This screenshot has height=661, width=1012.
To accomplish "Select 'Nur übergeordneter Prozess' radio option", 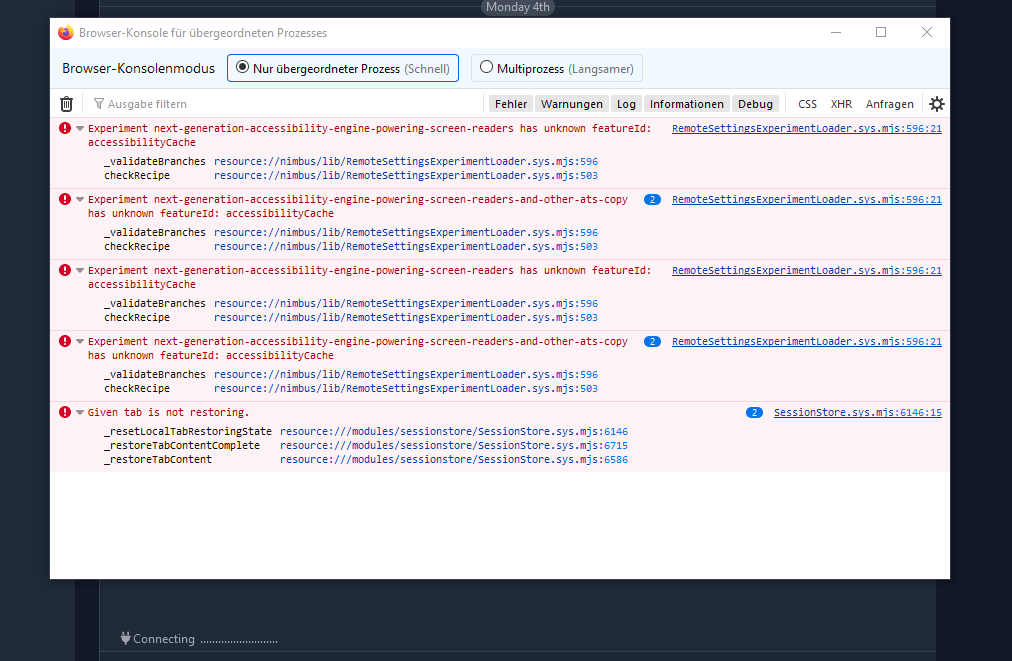I will 242,68.
